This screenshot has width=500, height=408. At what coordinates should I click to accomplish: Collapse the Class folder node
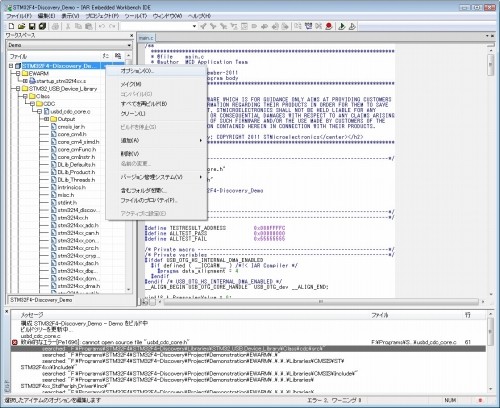coord(25,96)
